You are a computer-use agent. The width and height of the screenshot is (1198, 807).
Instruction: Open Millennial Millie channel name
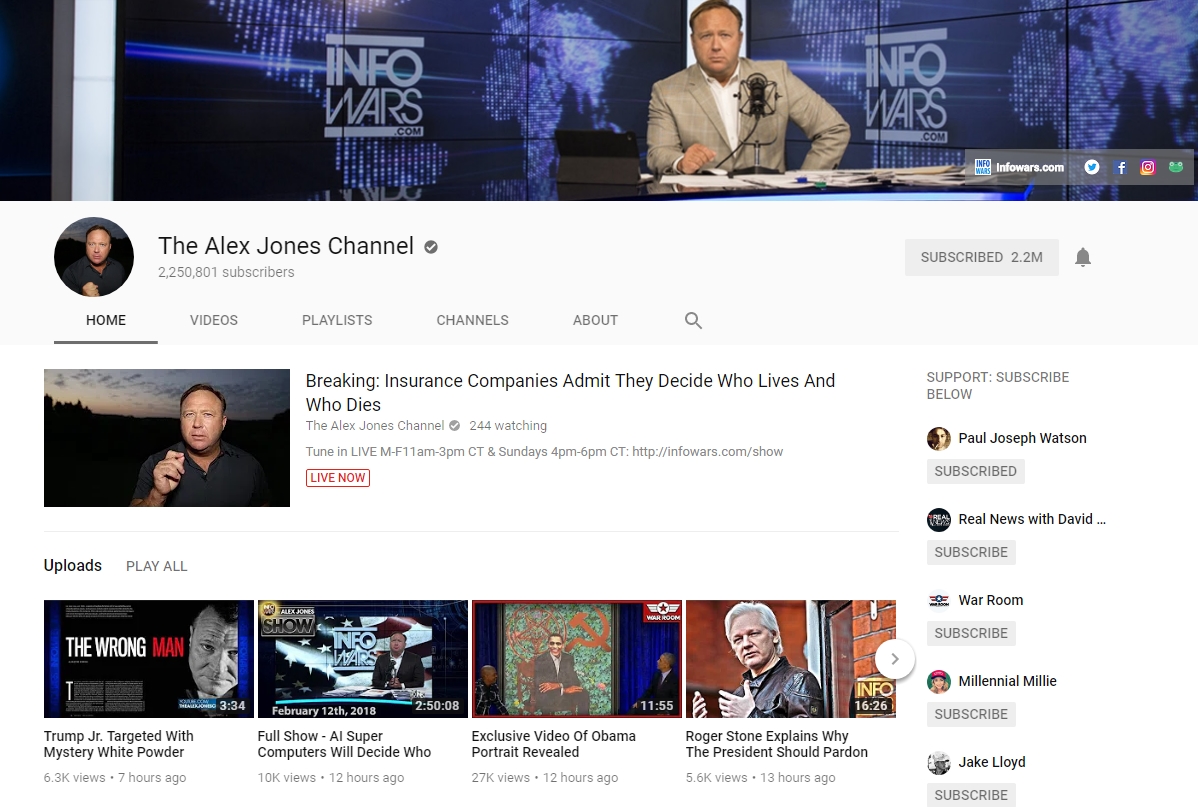click(x=1008, y=681)
